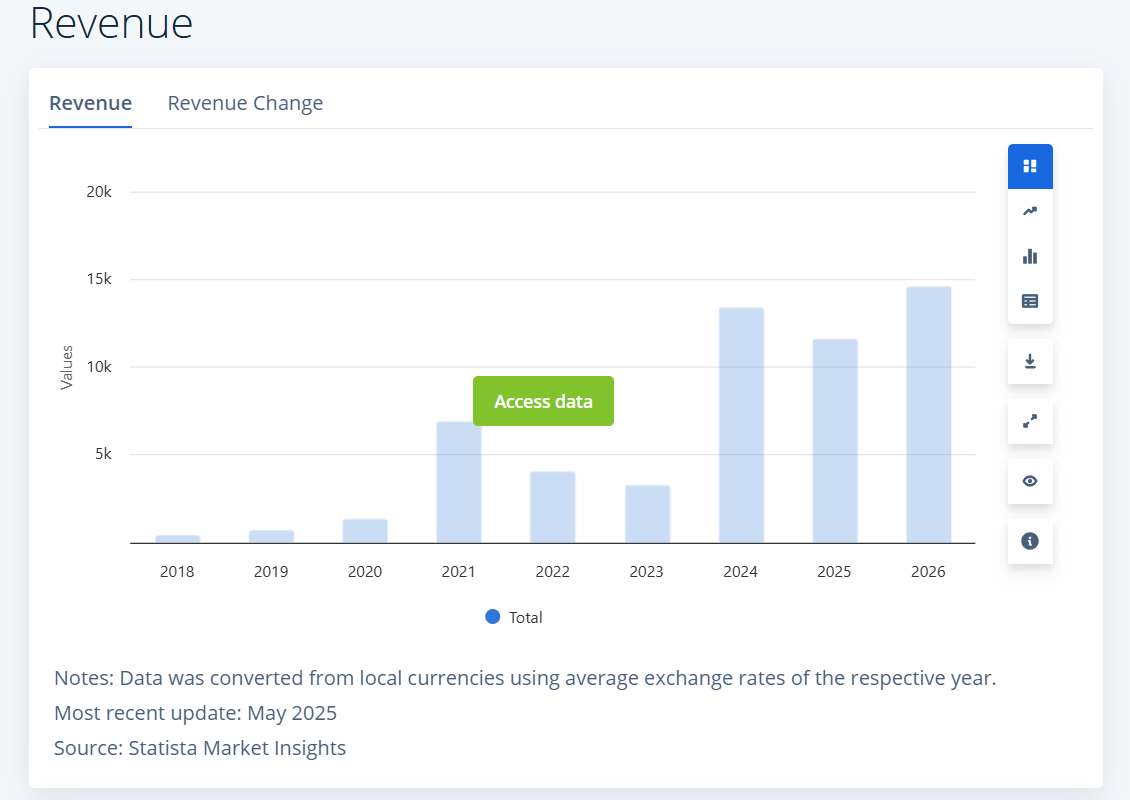Switch to bar chart view icon
Screen dimensions: 1130x800
[x=1030, y=257]
